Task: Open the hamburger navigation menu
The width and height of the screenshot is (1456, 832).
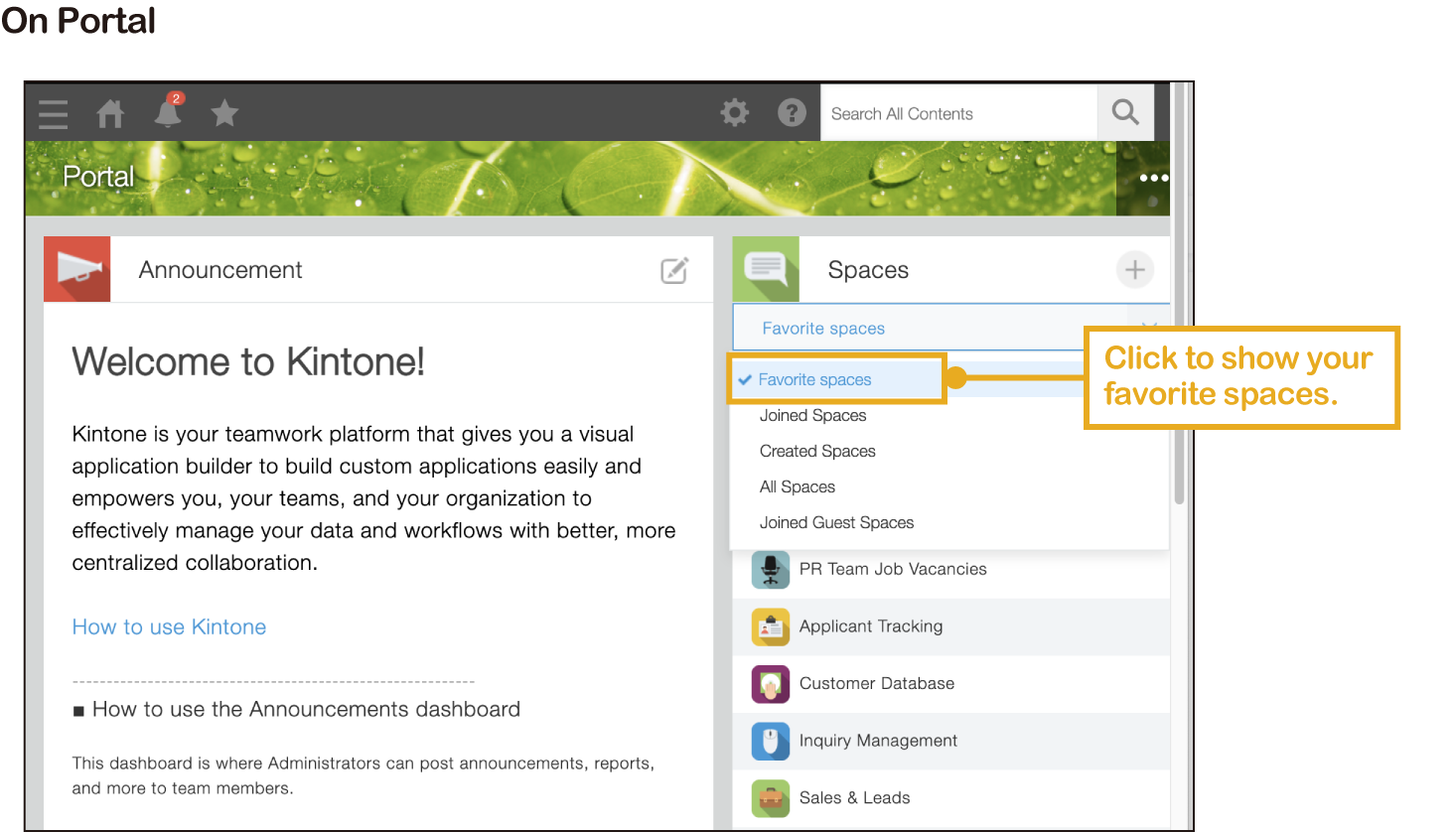Action: click(54, 114)
